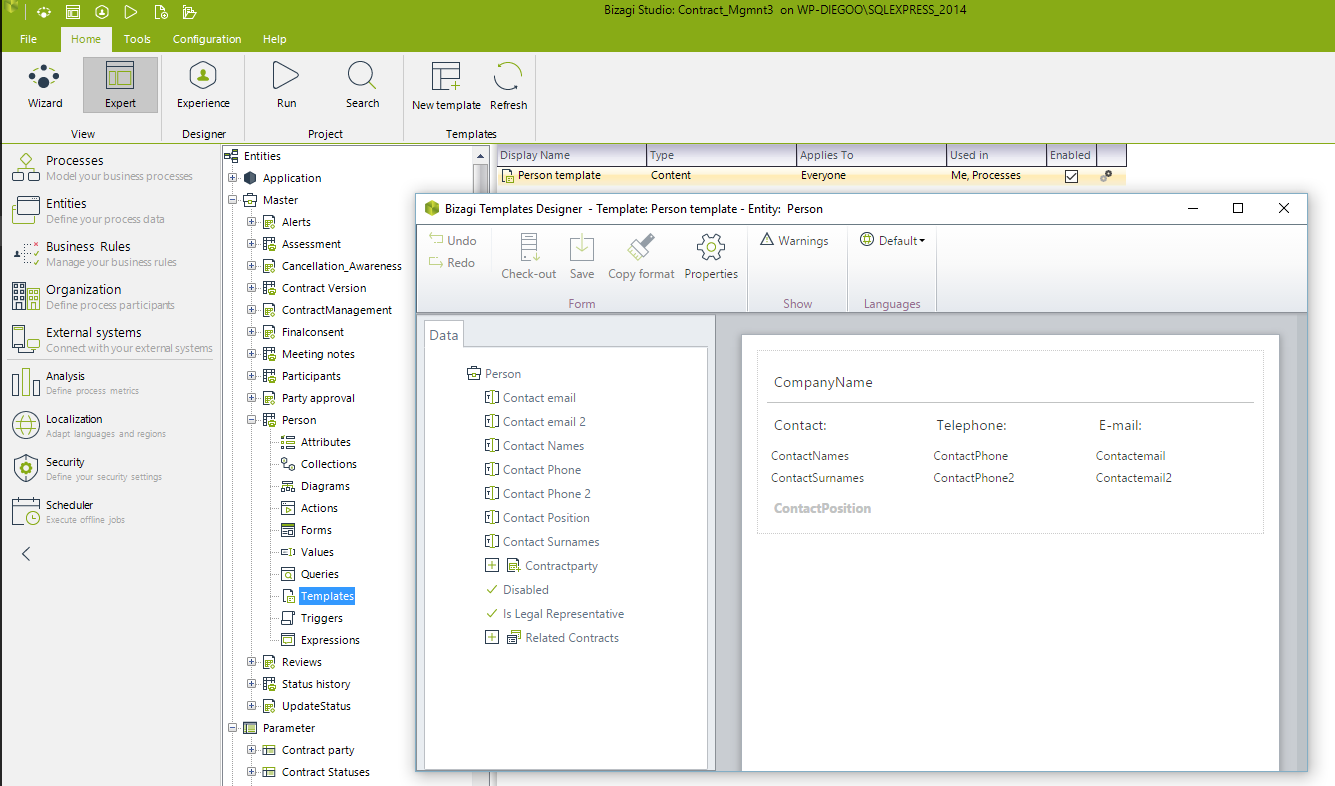Select Forms under Person entity
Viewport: 1335px width, 786px height.
tap(316, 530)
